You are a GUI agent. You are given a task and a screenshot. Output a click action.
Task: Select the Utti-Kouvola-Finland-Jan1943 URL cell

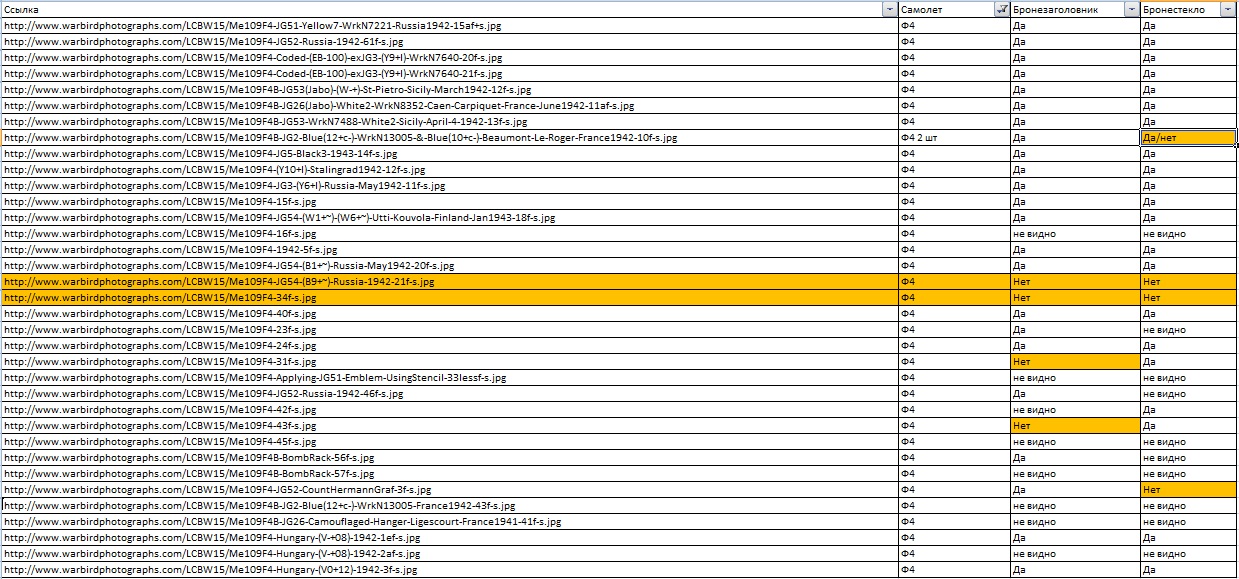449,217
